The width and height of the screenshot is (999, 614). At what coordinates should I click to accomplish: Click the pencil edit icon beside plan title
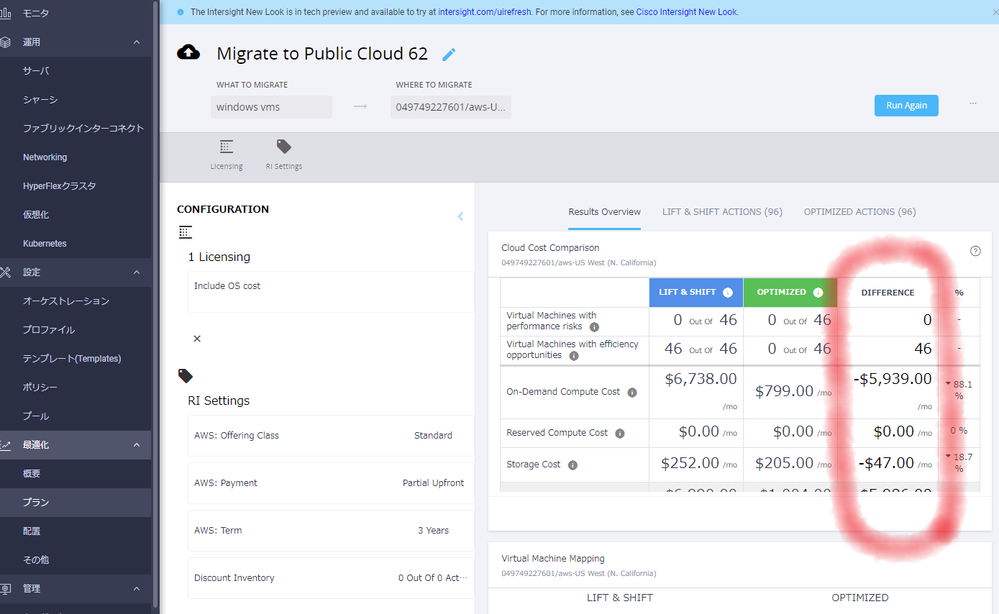449,55
